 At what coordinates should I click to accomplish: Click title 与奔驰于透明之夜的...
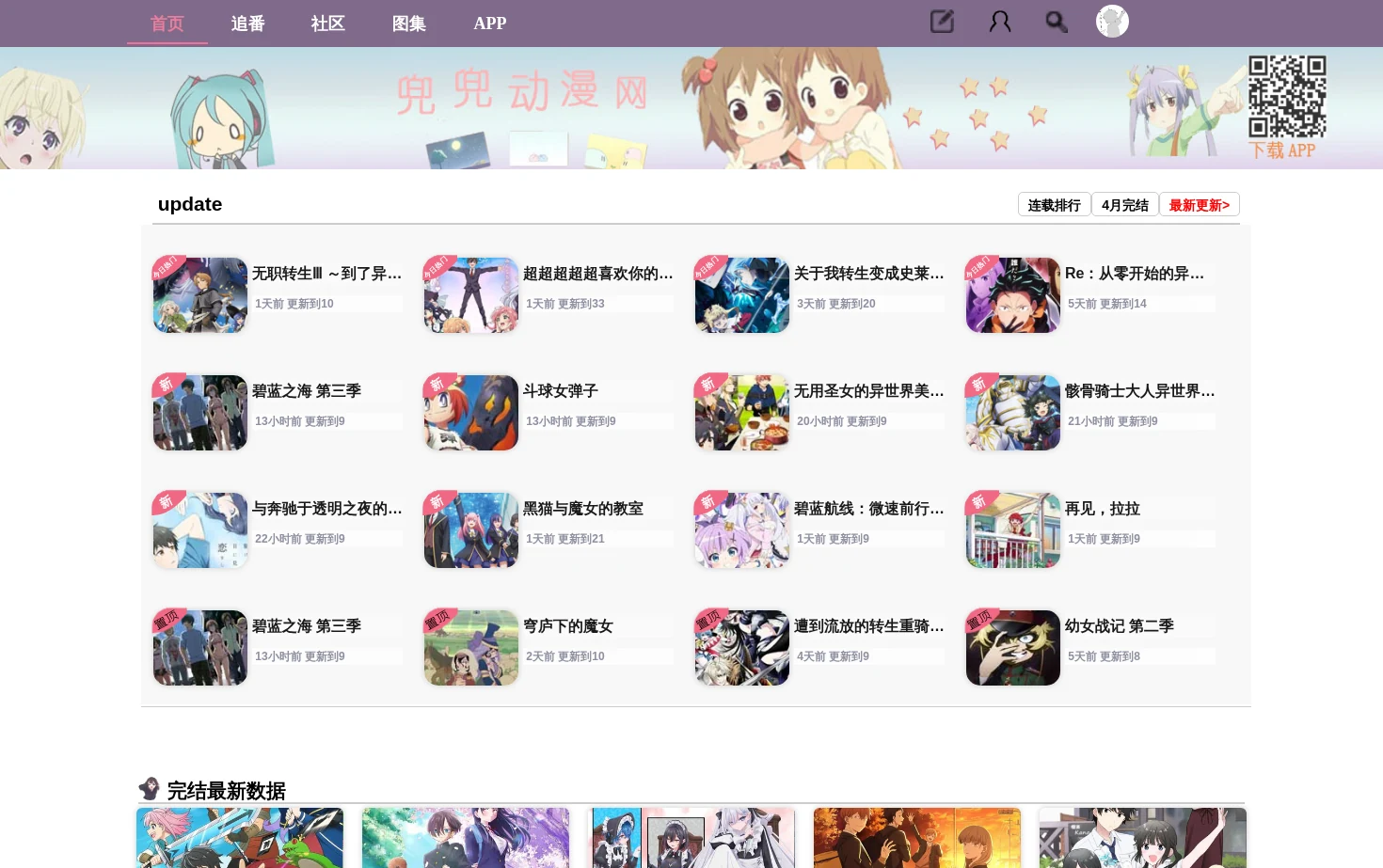tap(326, 509)
